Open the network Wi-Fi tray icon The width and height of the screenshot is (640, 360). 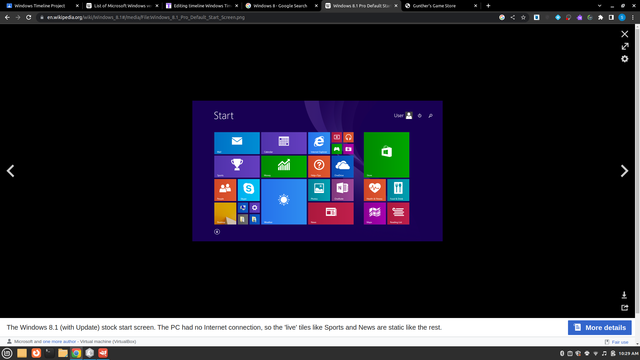coord(596,353)
